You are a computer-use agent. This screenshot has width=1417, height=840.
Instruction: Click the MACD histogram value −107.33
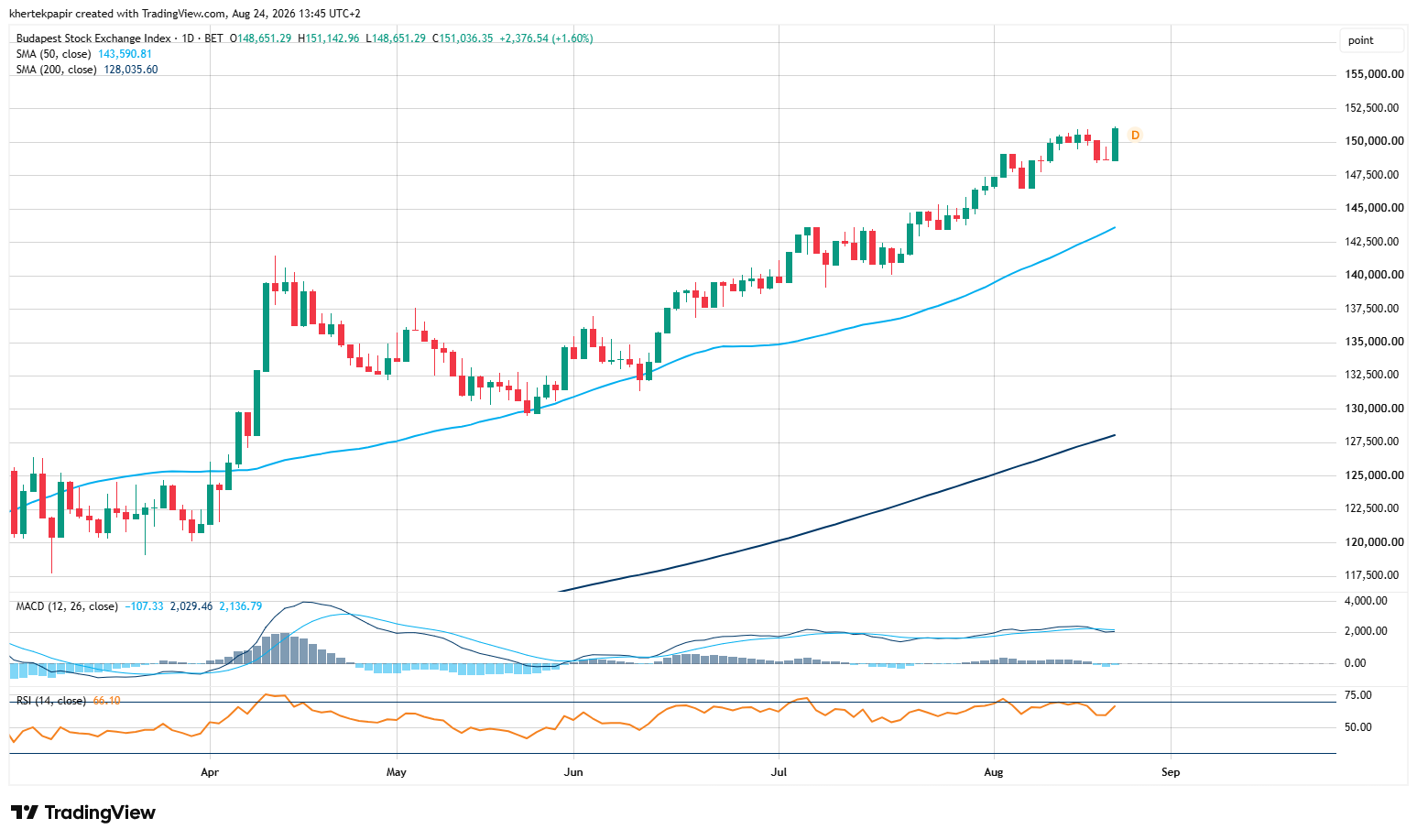pyautogui.click(x=144, y=606)
